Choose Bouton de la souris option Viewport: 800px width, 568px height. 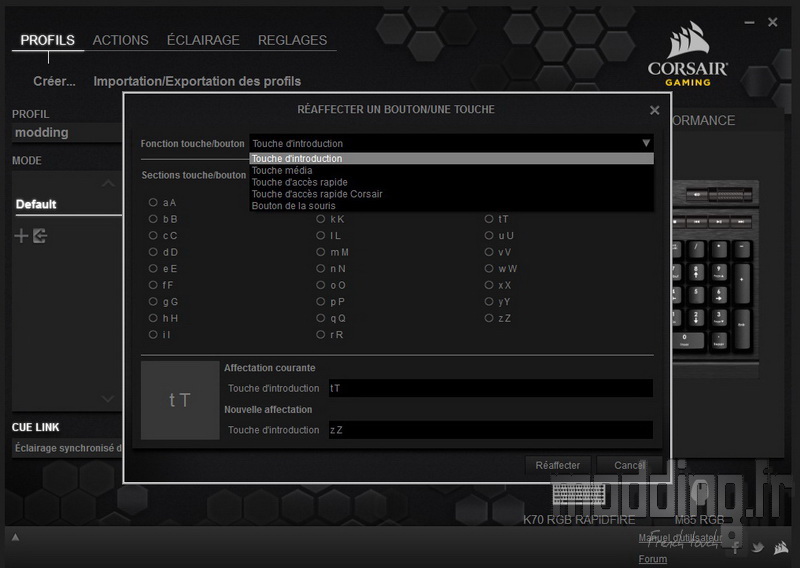(451, 206)
